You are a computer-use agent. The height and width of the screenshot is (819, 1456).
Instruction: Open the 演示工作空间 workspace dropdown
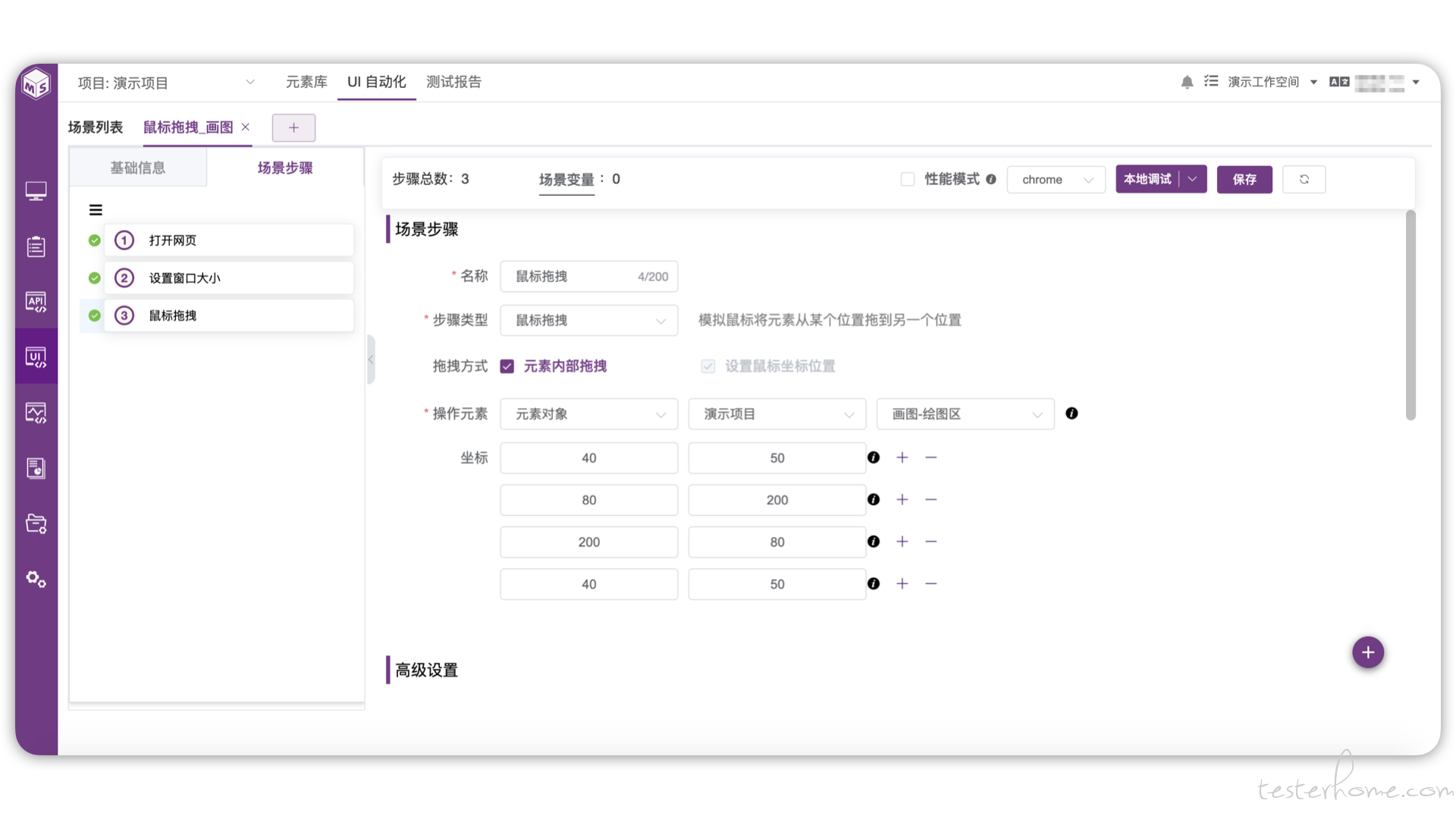coord(1272,82)
